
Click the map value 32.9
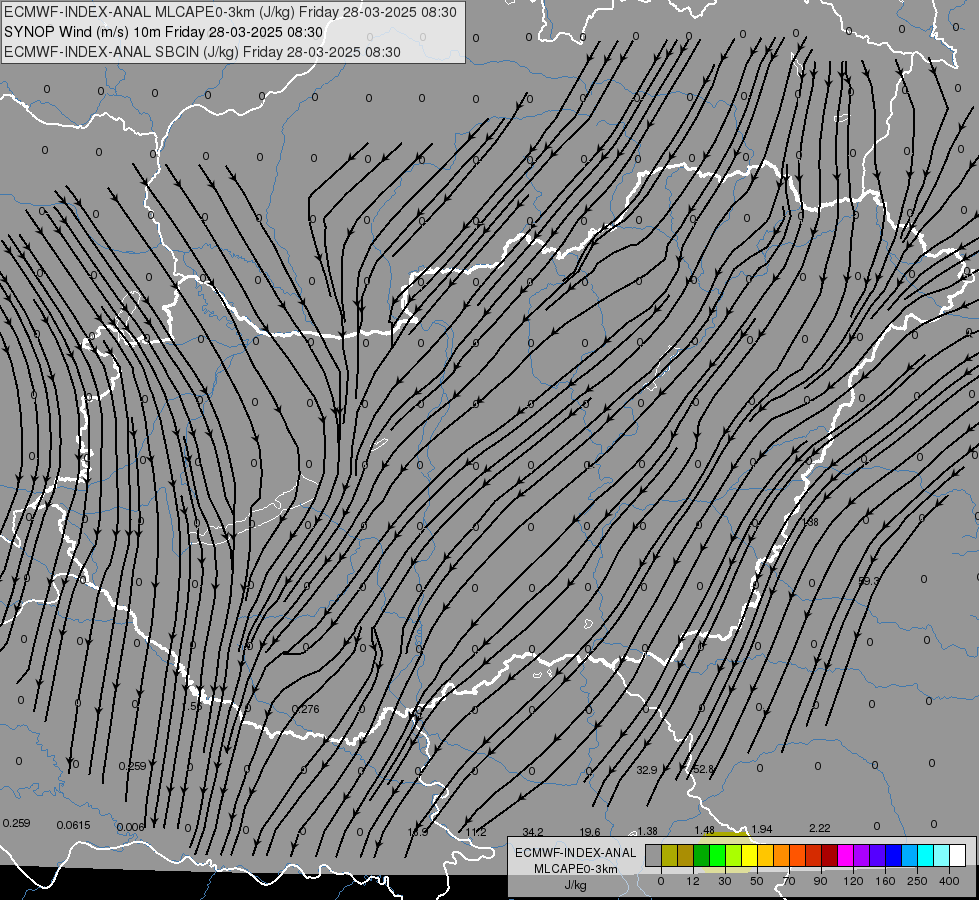647,770
